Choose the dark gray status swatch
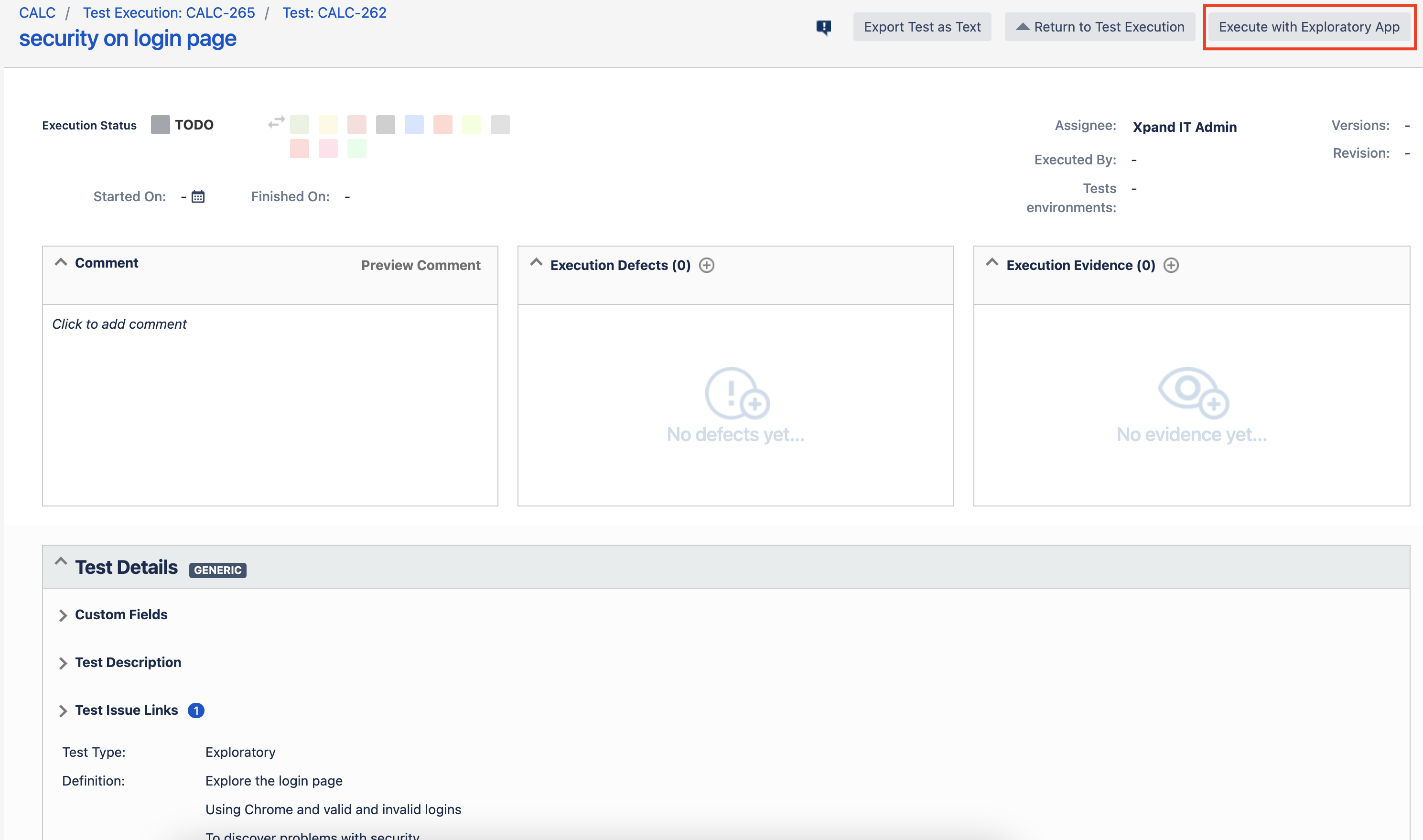 (x=386, y=125)
